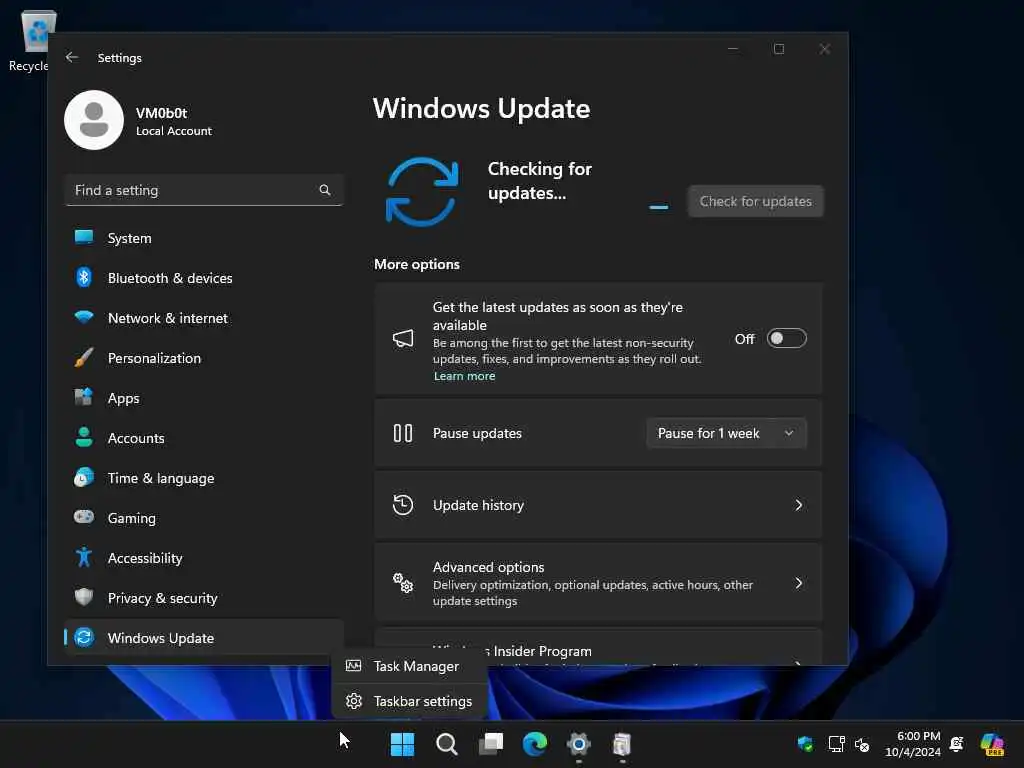Click the Windows Update page title
Viewport: 1024px width, 768px height.
point(481,108)
